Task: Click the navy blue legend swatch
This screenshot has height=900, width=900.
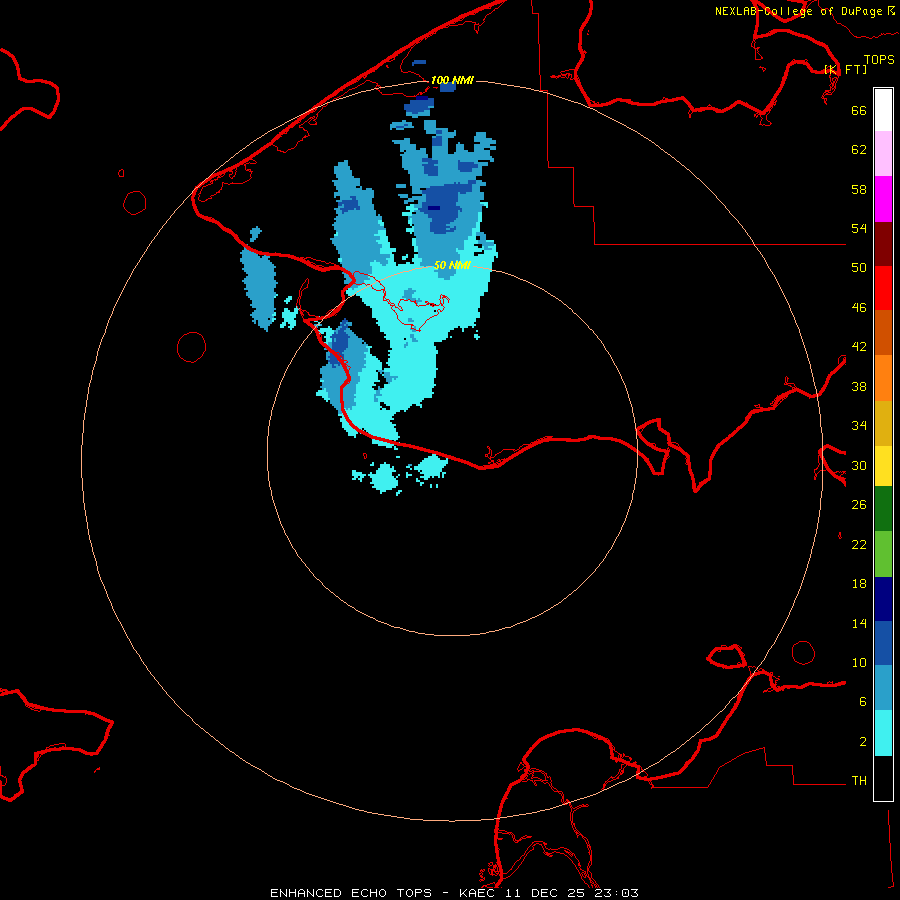Action: point(883,599)
